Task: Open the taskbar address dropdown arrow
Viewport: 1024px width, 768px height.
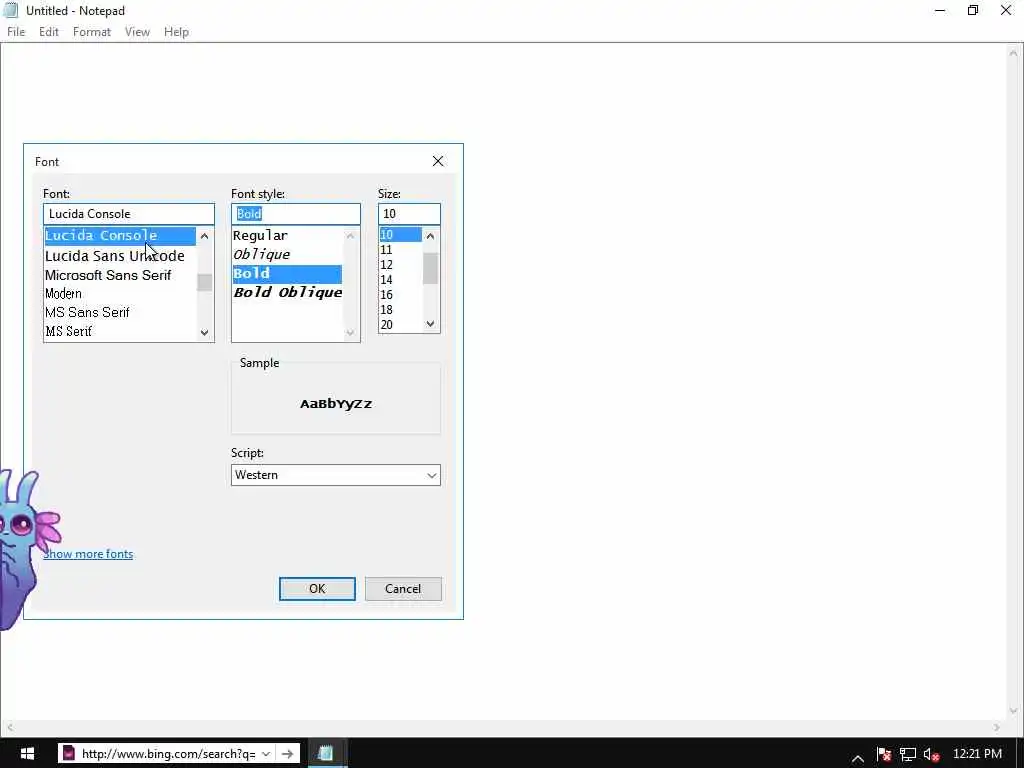Action: tap(266, 754)
